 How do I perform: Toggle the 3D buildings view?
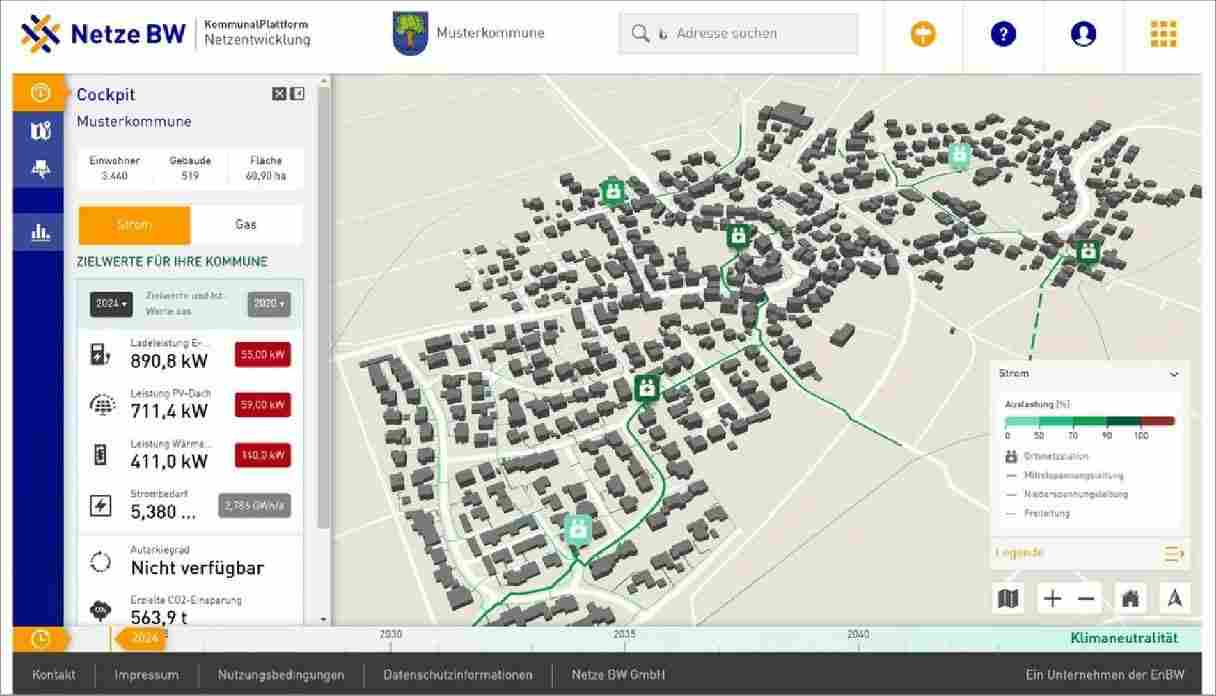[40, 169]
